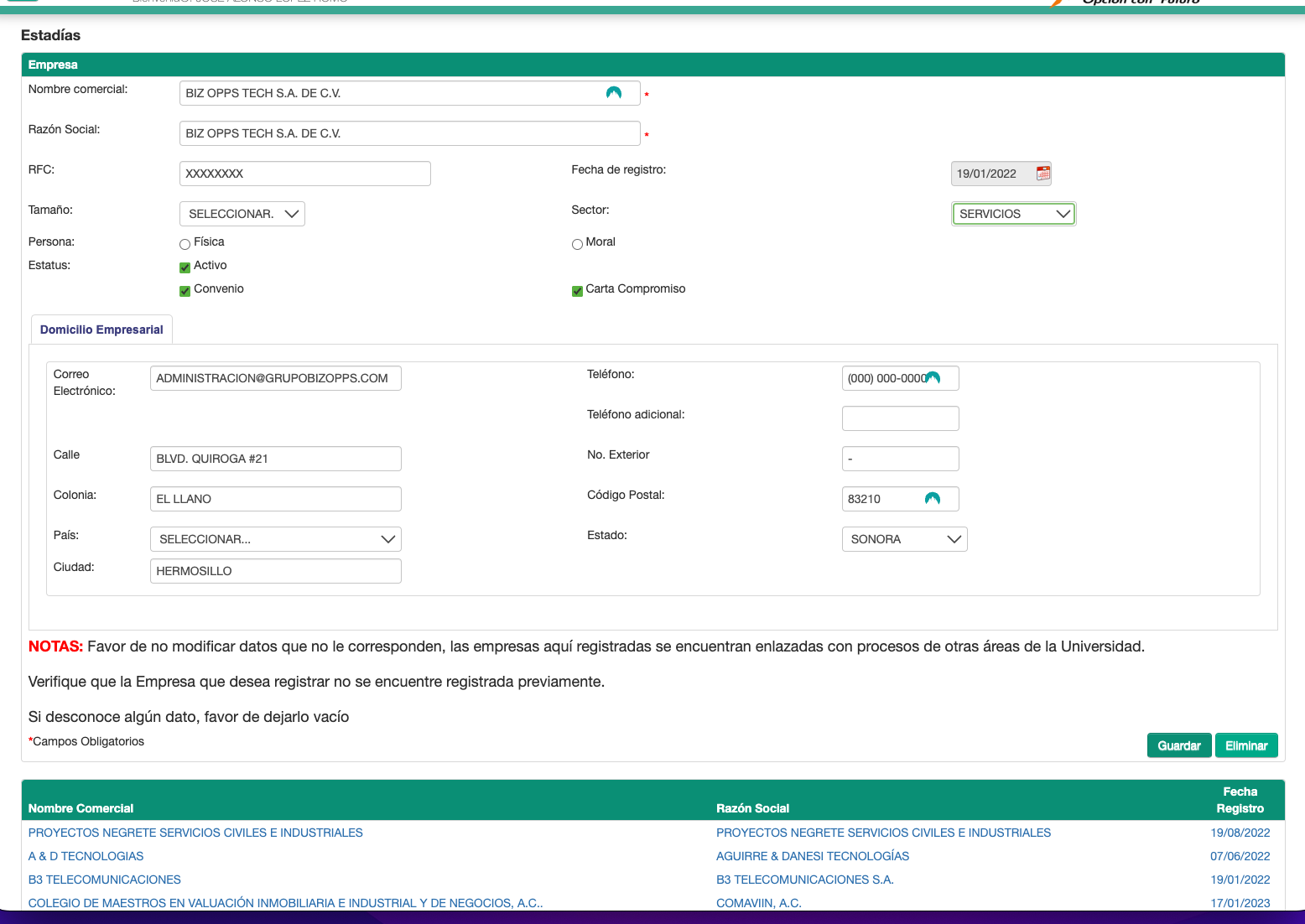1305x924 pixels.
Task: Expand the Sector dropdown showing SERVICIOS
Action: click(1013, 214)
